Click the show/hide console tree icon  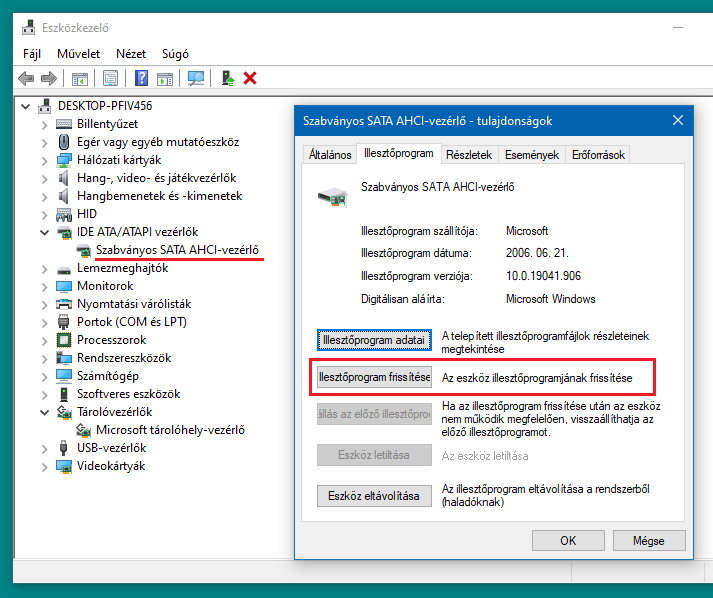coord(80,79)
